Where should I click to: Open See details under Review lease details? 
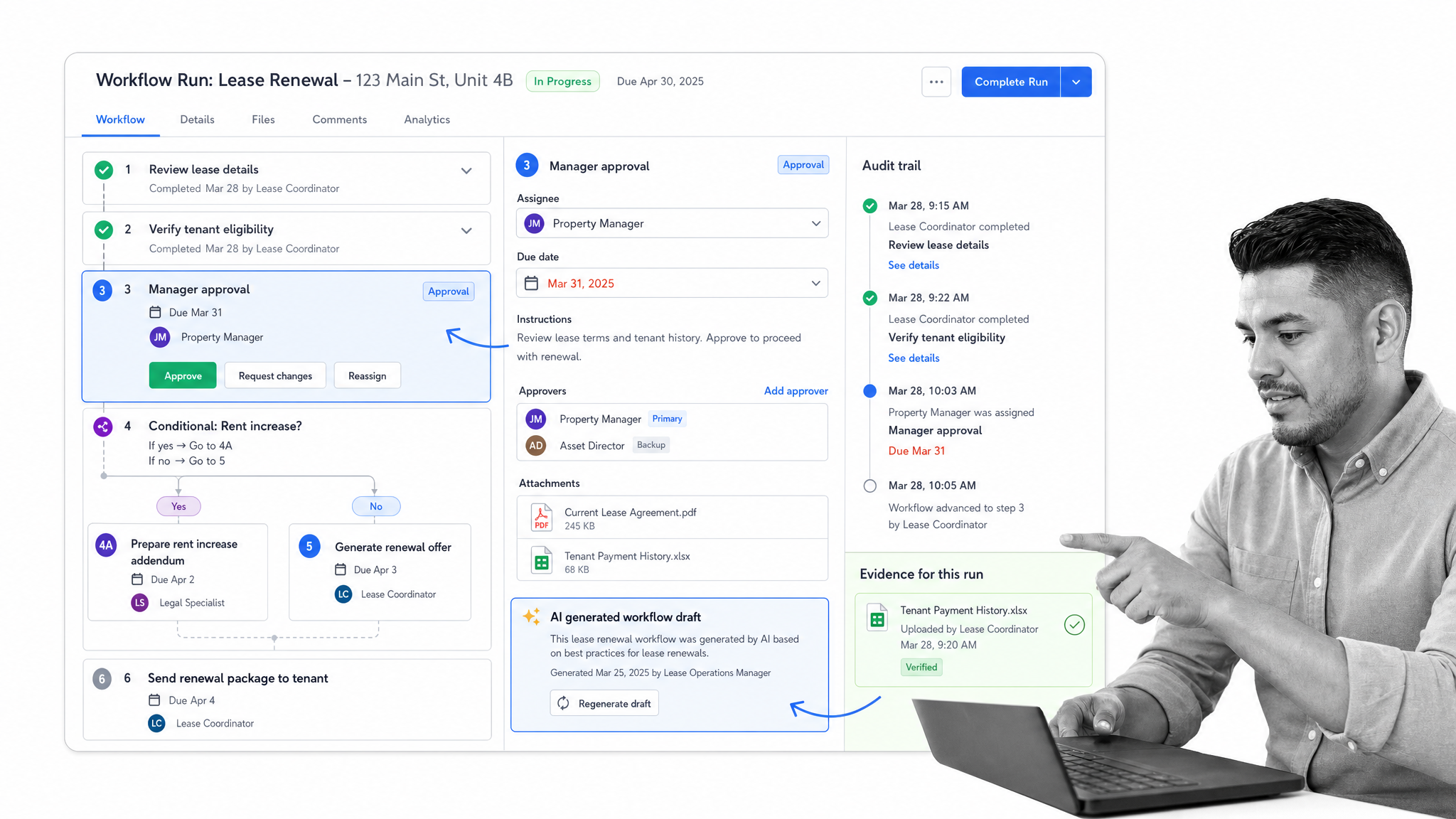click(914, 265)
